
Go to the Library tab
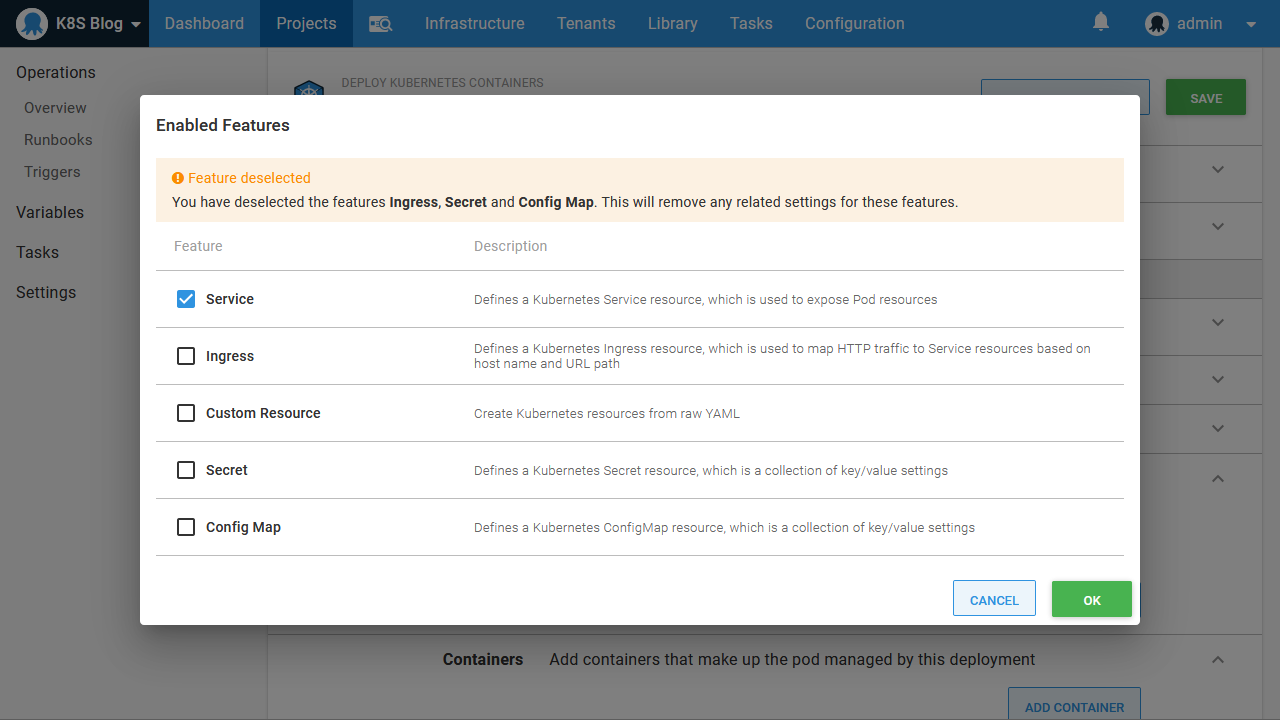coord(672,24)
